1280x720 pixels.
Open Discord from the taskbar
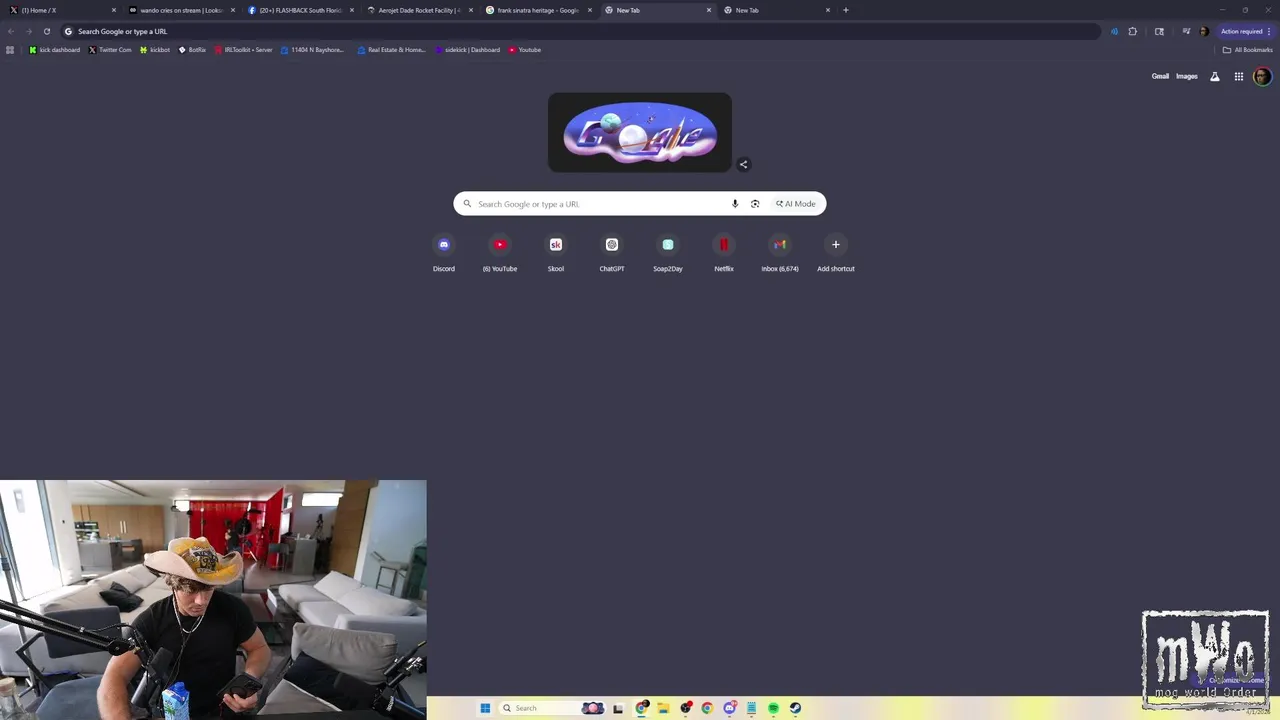(x=730, y=708)
